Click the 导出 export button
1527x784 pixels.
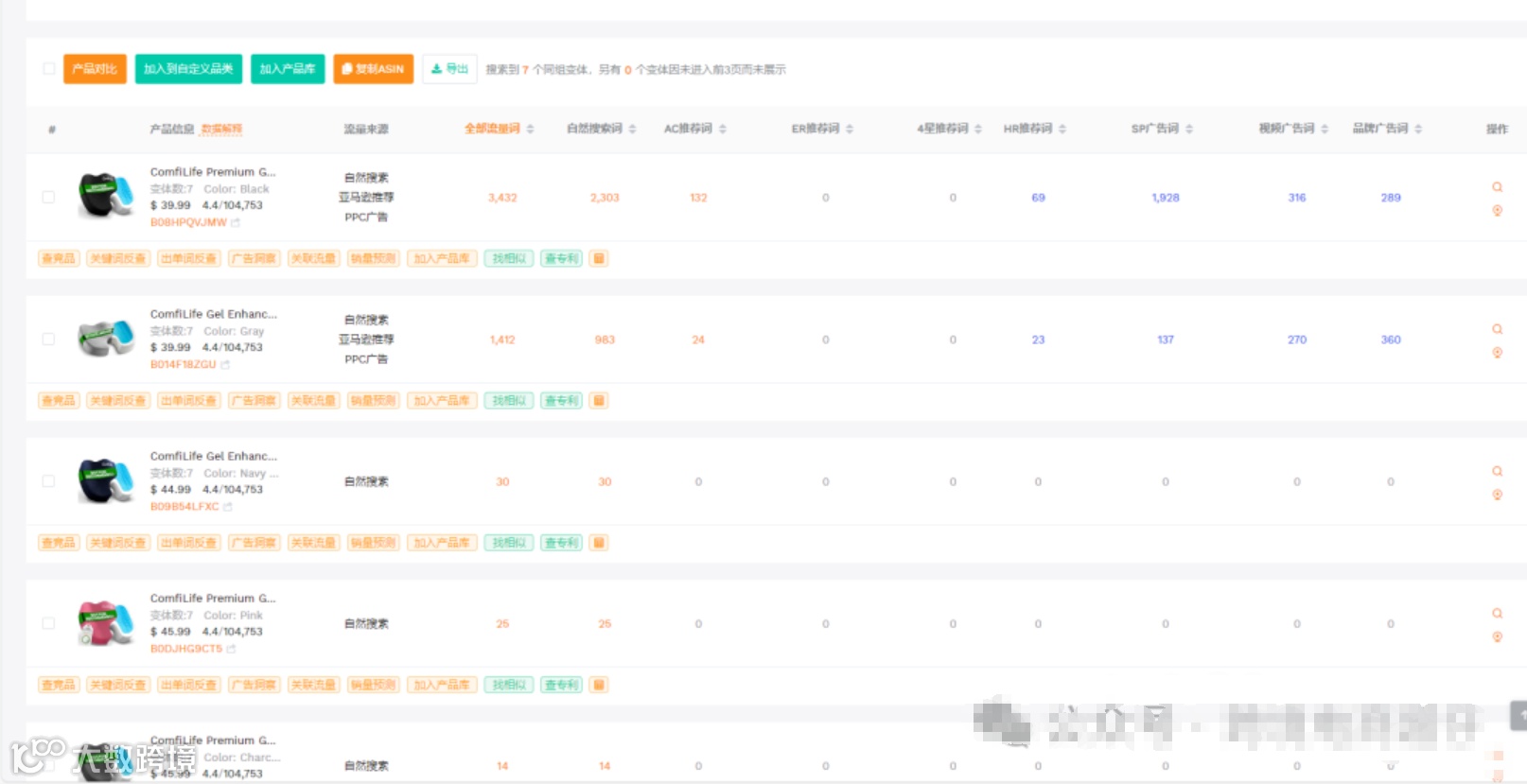pos(449,69)
